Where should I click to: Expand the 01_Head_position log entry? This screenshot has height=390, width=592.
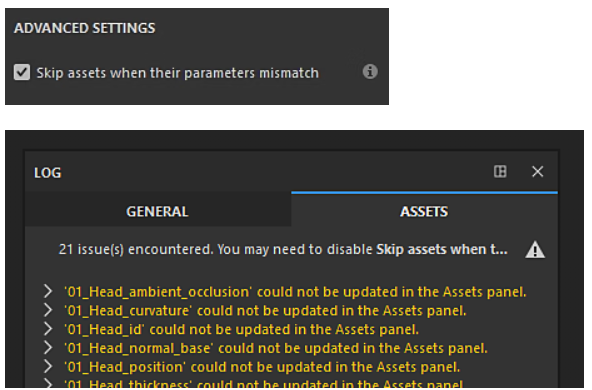(x=48, y=366)
